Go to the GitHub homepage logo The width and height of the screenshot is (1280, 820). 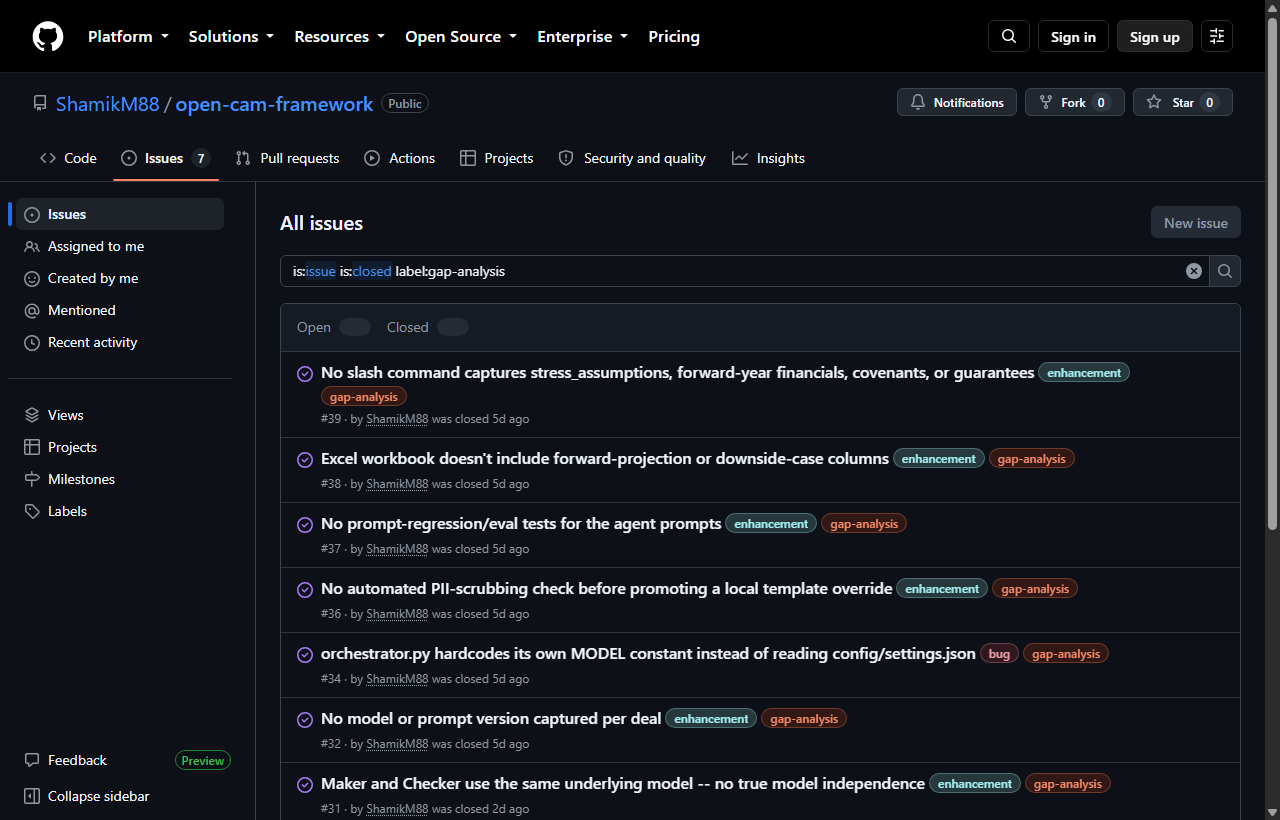pos(47,37)
